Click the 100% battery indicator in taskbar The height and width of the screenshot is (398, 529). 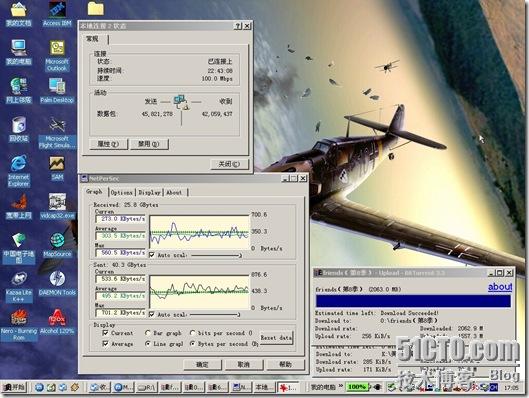(x=357, y=387)
